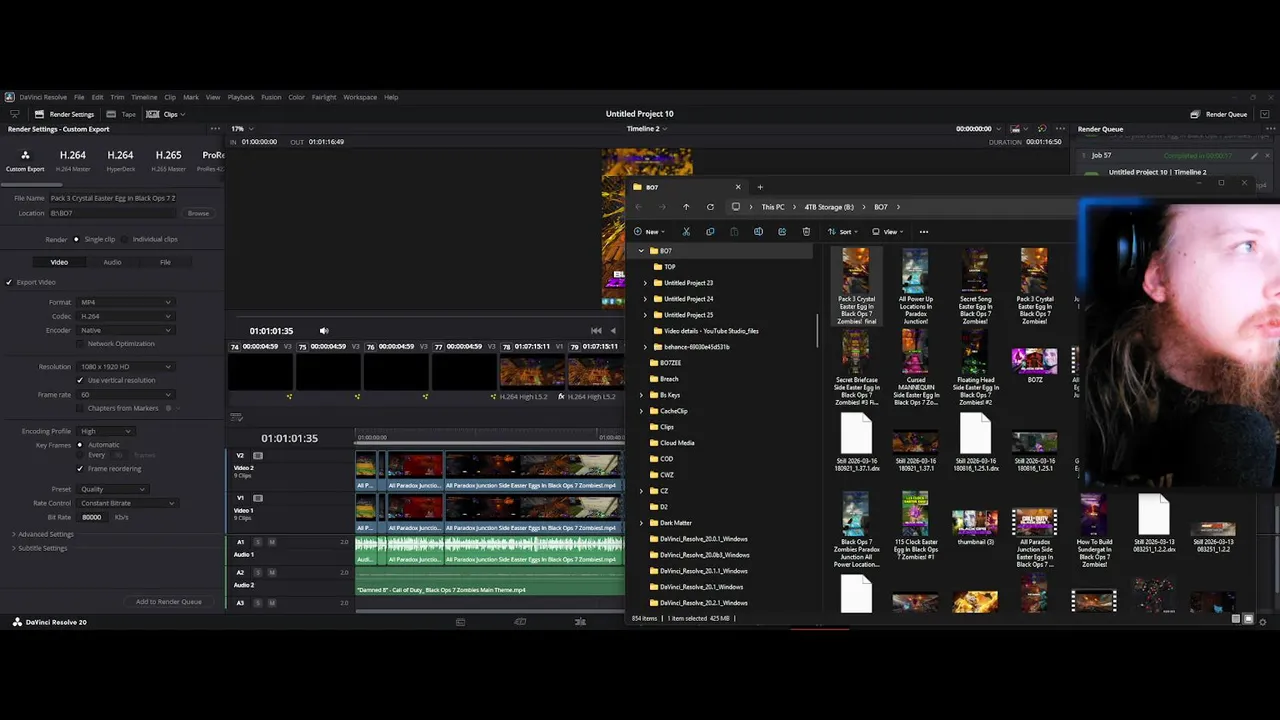Click New button in File Explorer

coord(649,232)
